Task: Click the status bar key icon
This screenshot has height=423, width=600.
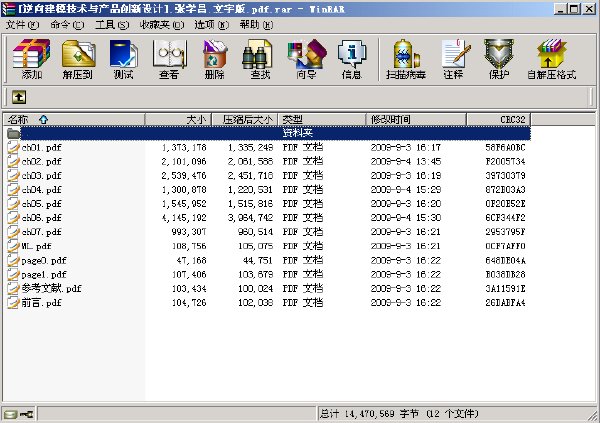Action: click(26, 414)
